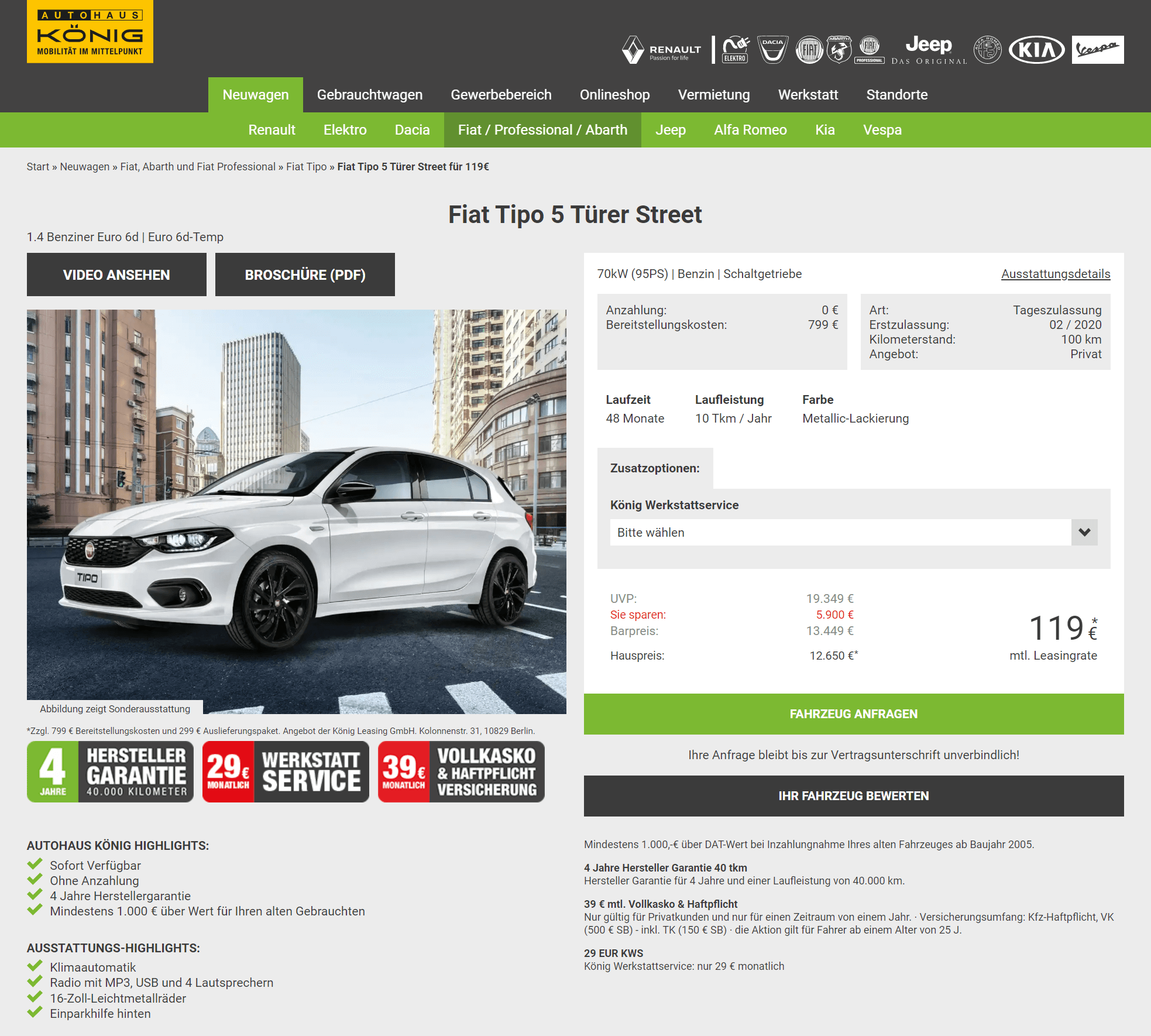Click the round Fiat logo
Viewport: 1151px width, 1036px height.
coord(810,50)
